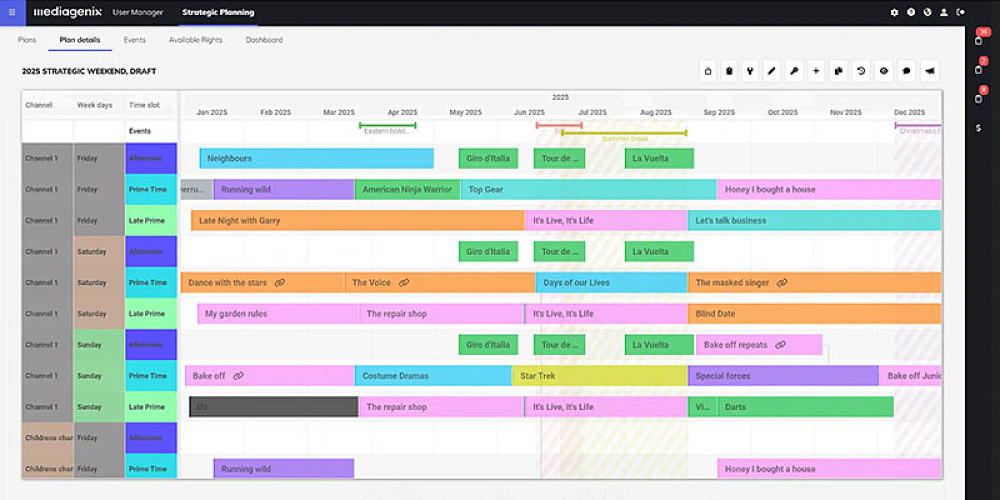The width and height of the screenshot is (1000, 500).
Task: Click the plus icon to add an item
Action: point(816,71)
